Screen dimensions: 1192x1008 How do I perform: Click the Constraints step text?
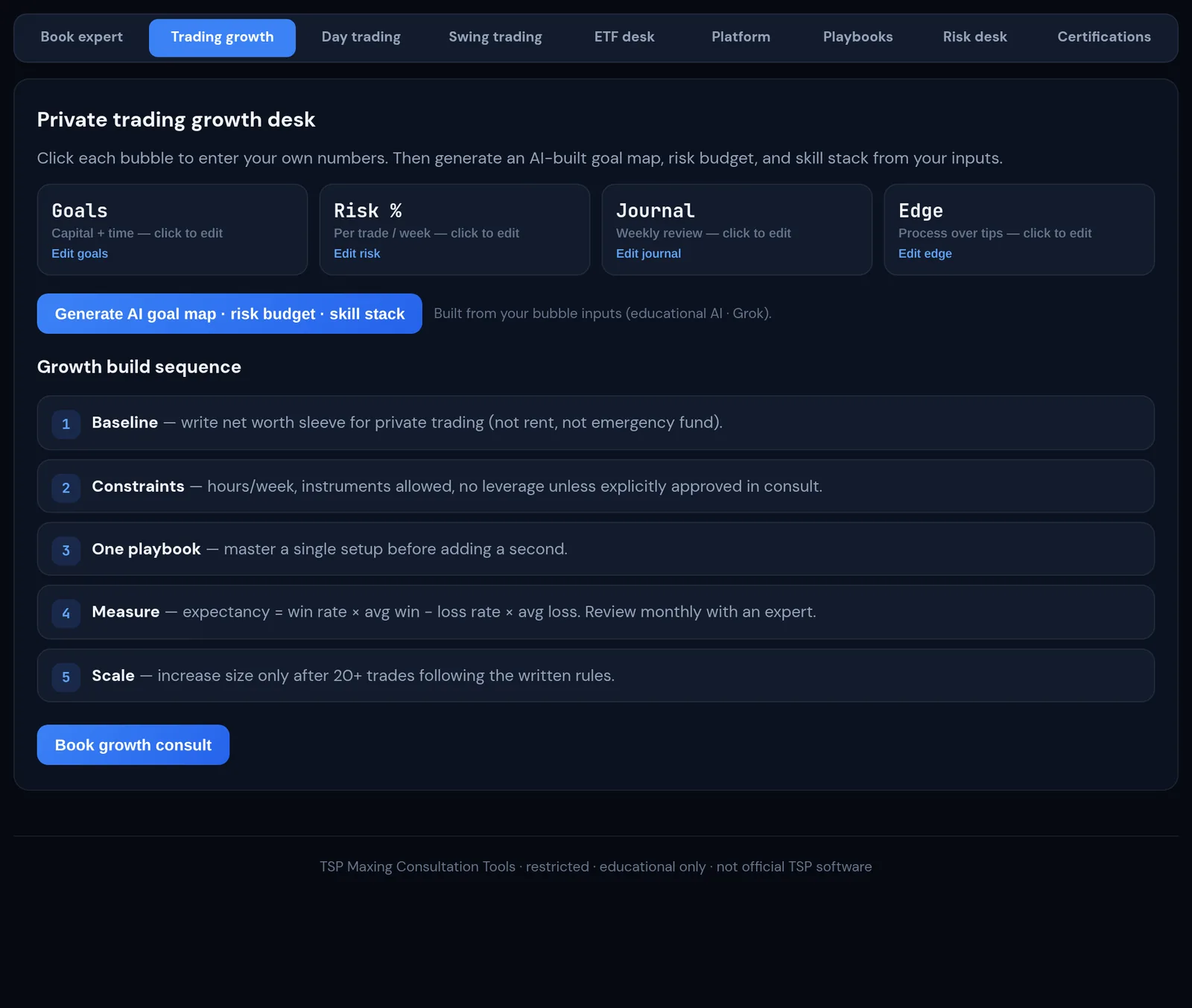[x=457, y=486]
